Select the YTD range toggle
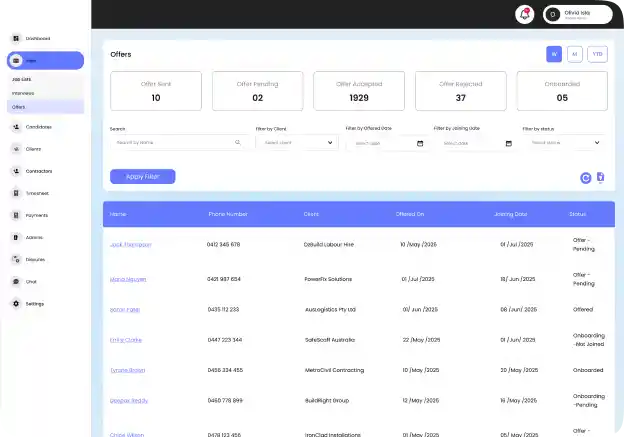The image size is (624, 437). [x=597, y=54]
